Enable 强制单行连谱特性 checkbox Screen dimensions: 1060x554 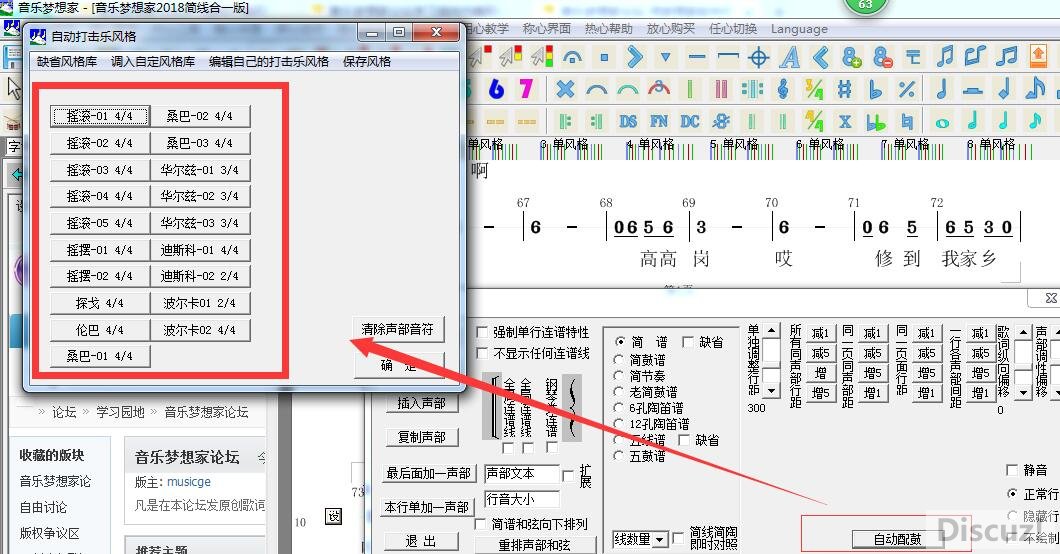pyautogui.click(x=482, y=332)
